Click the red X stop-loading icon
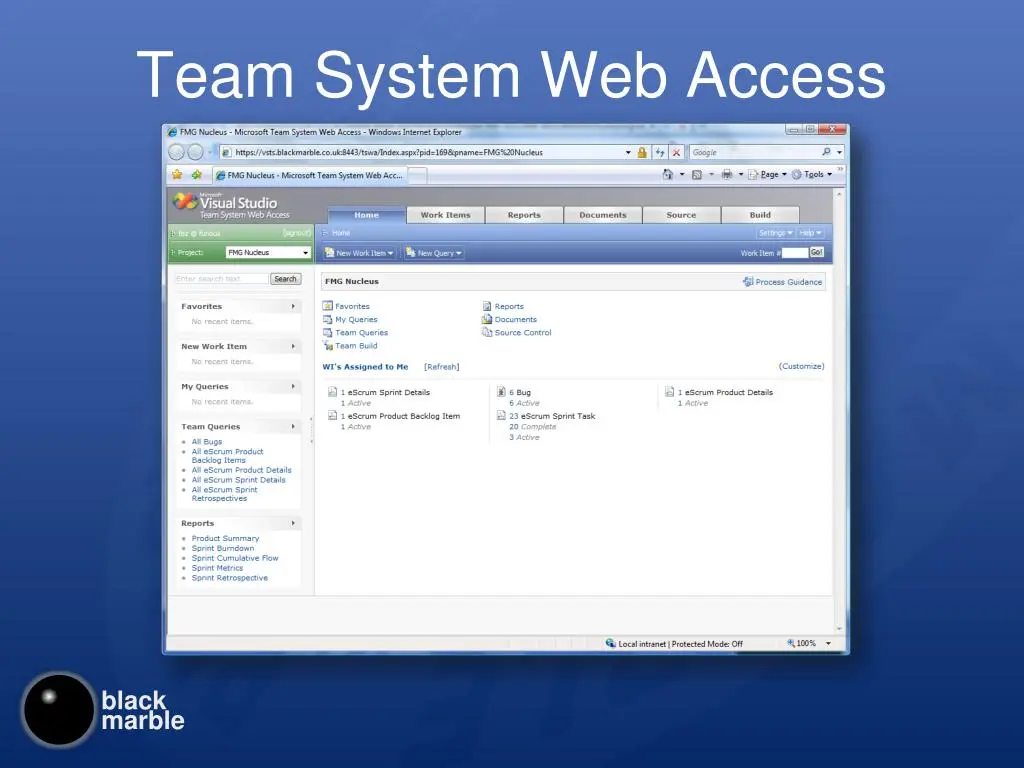The image size is (1024, 768). [x=677, y=152]
